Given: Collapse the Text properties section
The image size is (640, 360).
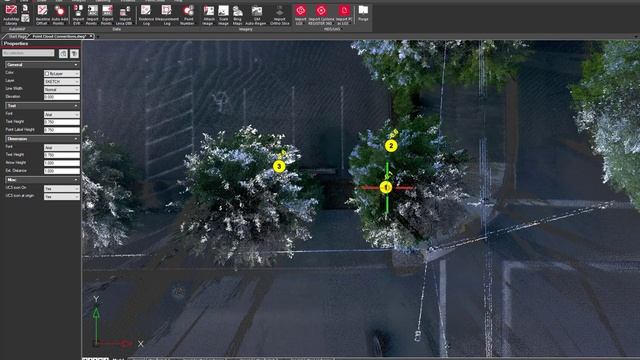Looking at the screenshot, I should coord(76,106).
